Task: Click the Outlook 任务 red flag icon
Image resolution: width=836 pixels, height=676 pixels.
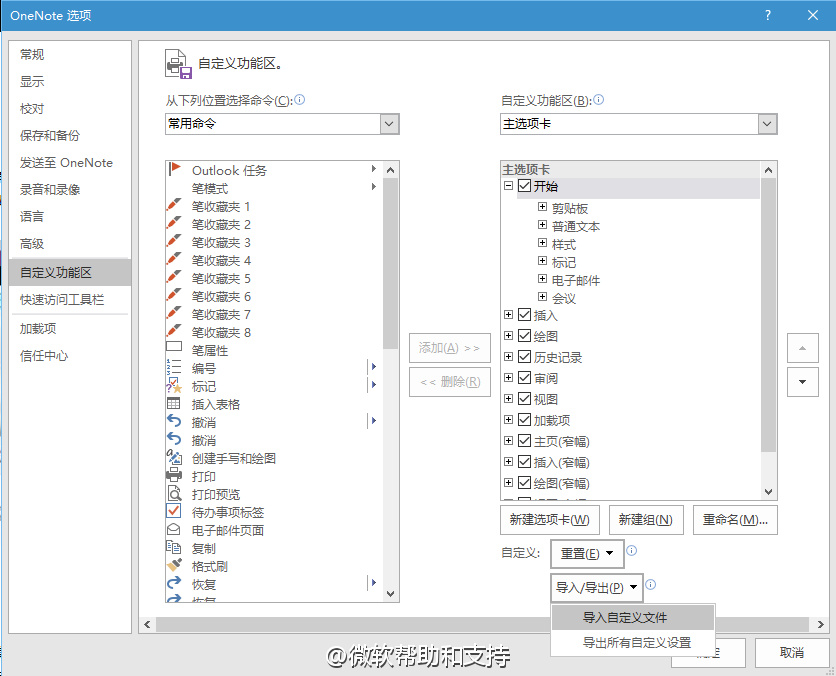Action: [174, 170]
